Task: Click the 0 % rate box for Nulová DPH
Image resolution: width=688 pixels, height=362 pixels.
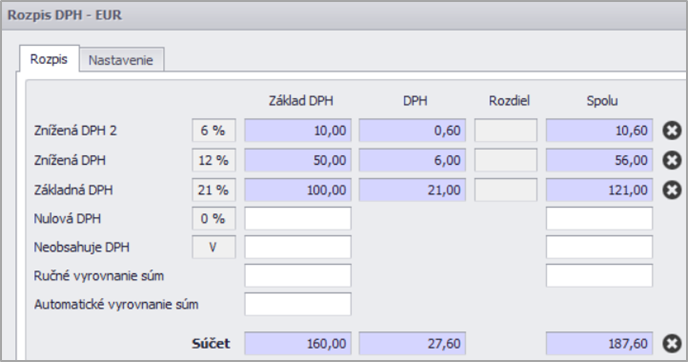Action: coord(214,219)
